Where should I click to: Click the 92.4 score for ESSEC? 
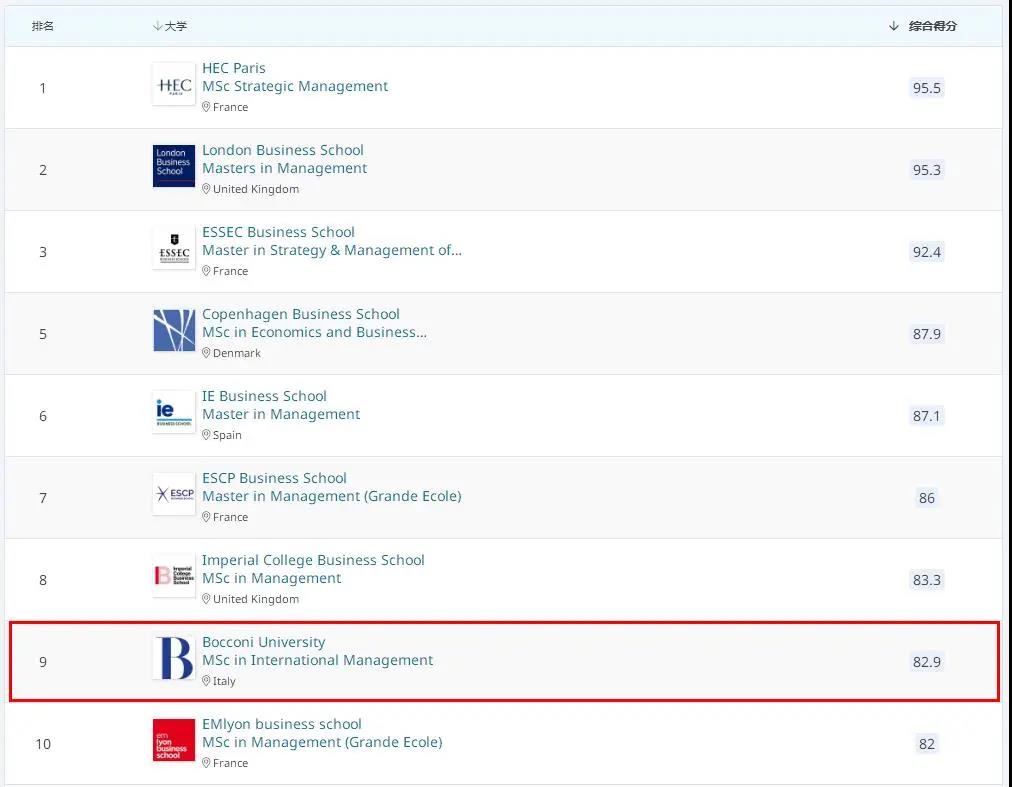pos(926,252)
